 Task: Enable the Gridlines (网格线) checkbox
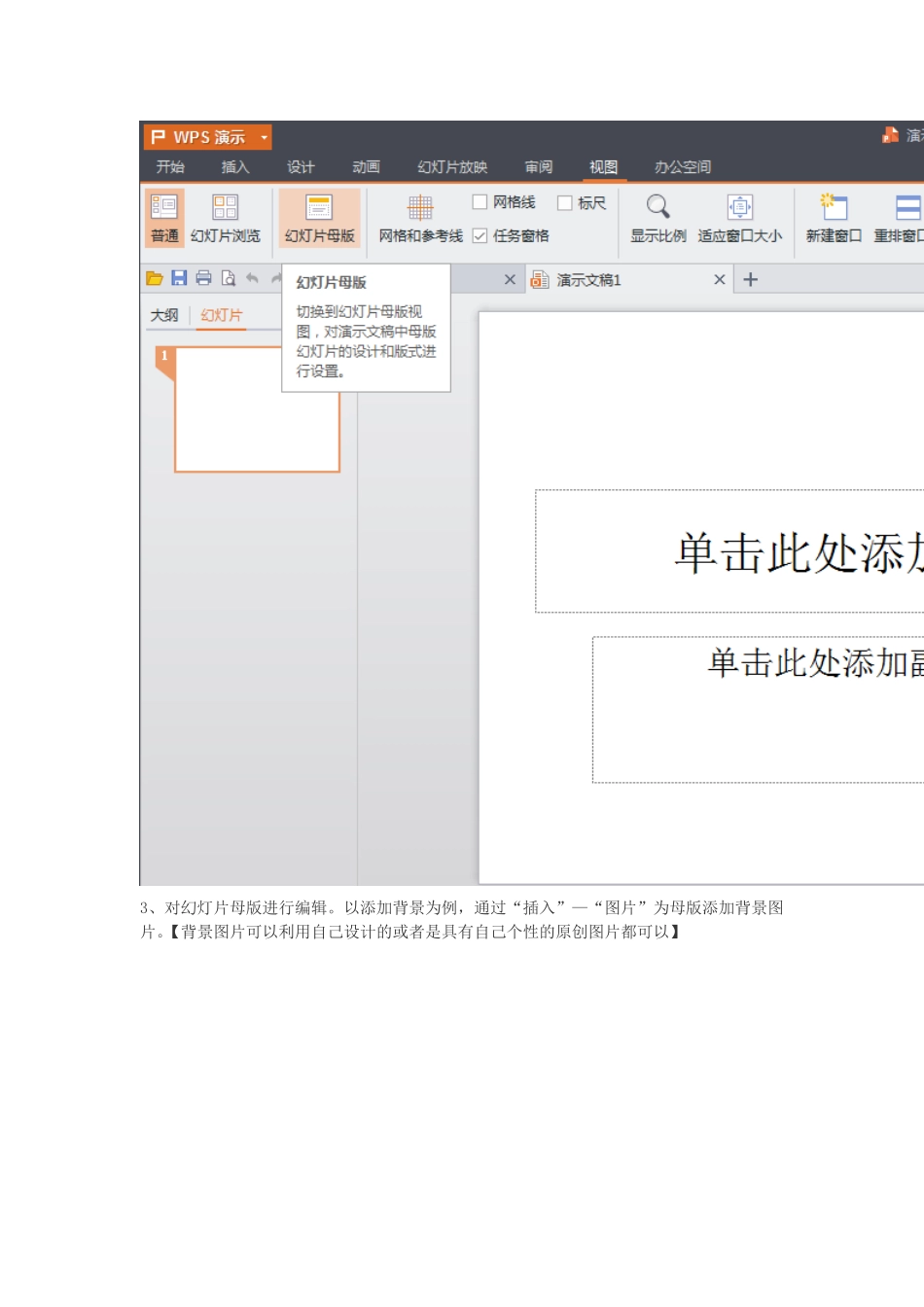click(480, 202)
